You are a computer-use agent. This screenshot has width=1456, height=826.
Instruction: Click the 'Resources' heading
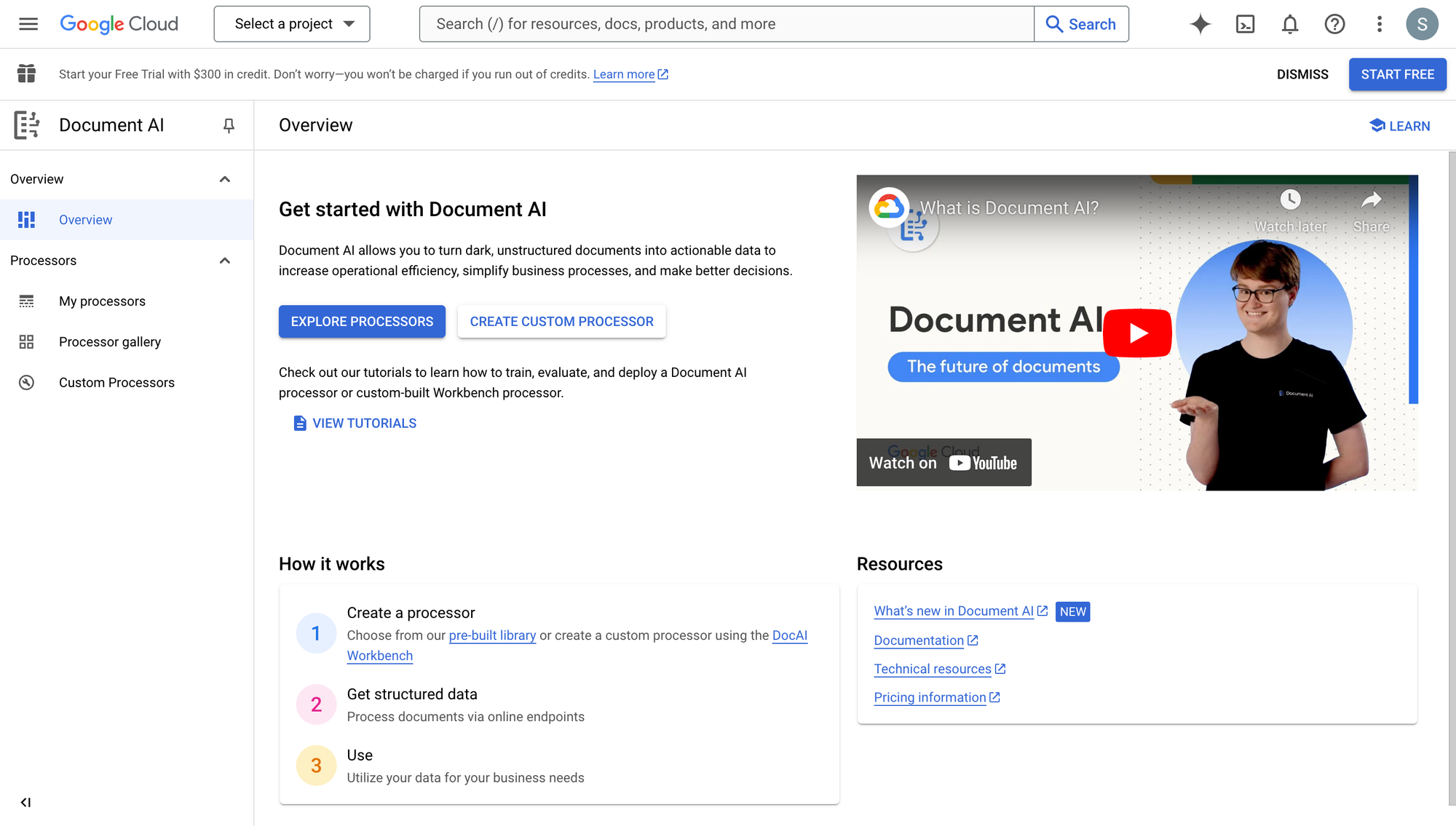point(899,564)
